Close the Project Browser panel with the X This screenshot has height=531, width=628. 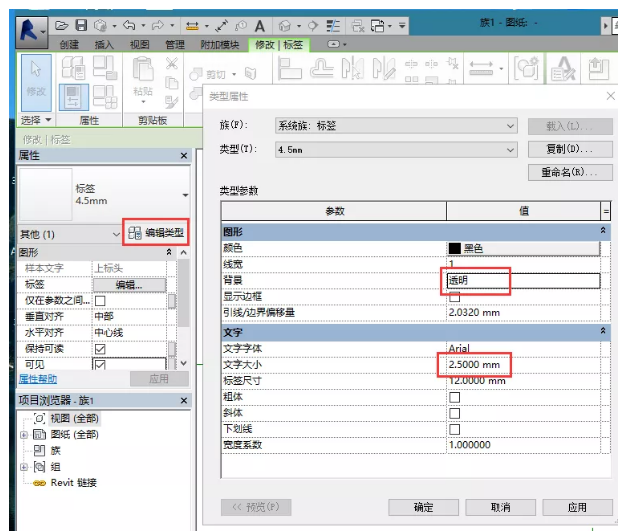tap(184, 400)
